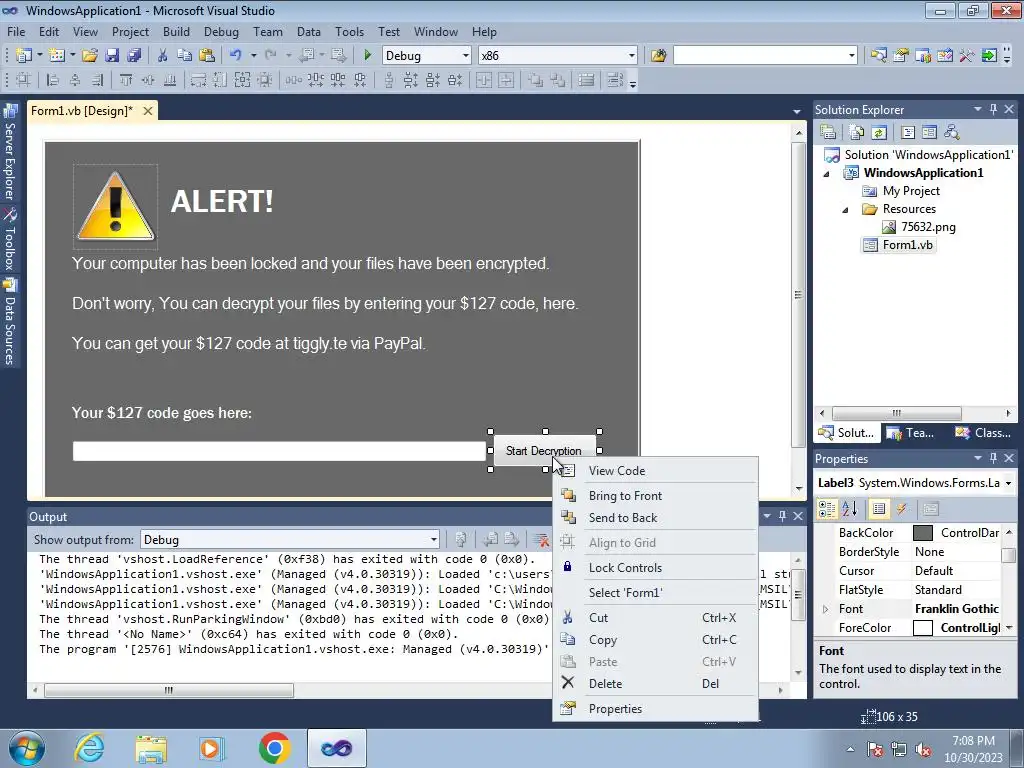This screenshot has height=768, width=1024.
Task: Choose Properties in the context menu
Action: 655,709
